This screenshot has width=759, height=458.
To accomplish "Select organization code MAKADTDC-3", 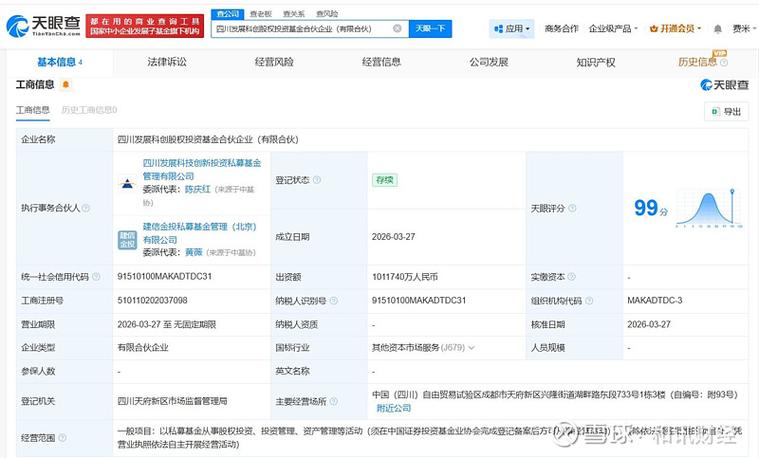I will tap(654, 300).
